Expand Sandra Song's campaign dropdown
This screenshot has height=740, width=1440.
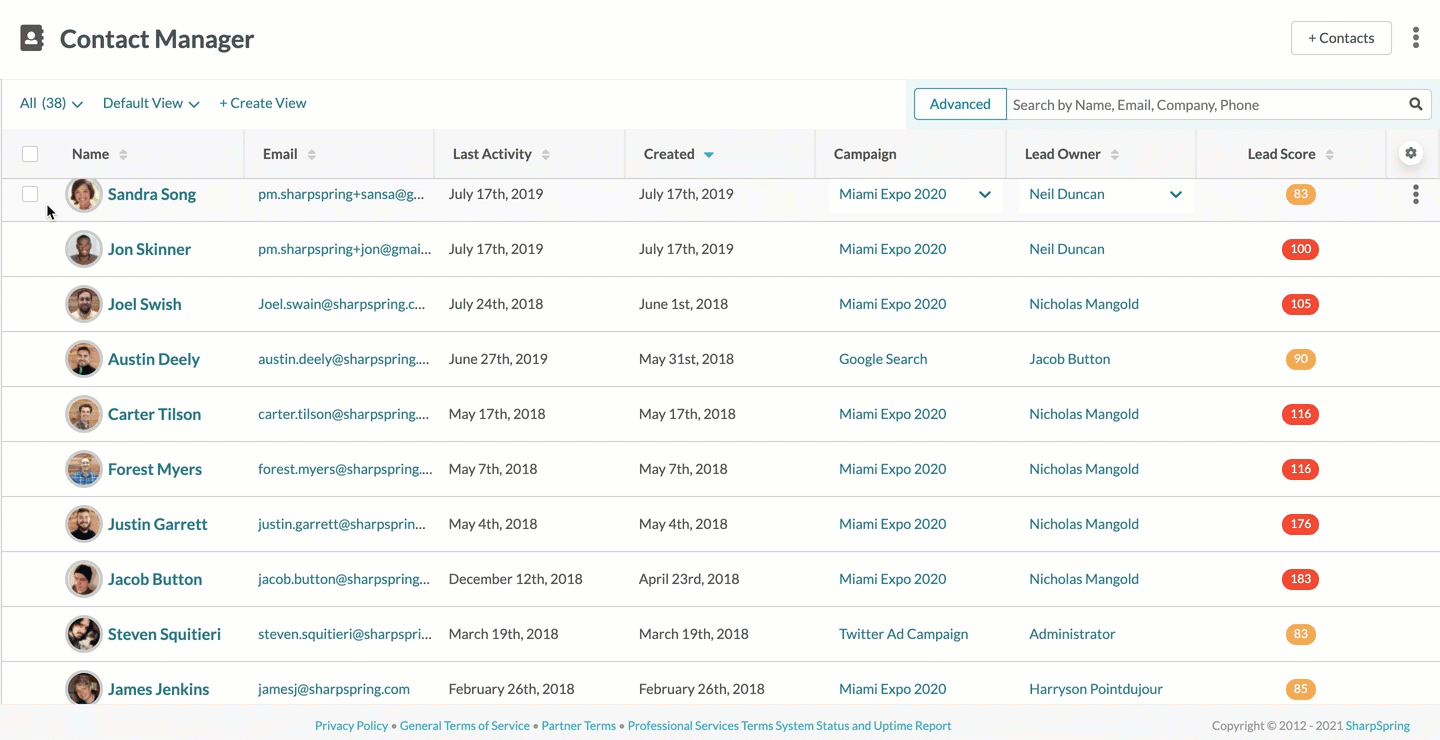click(984, 195)
